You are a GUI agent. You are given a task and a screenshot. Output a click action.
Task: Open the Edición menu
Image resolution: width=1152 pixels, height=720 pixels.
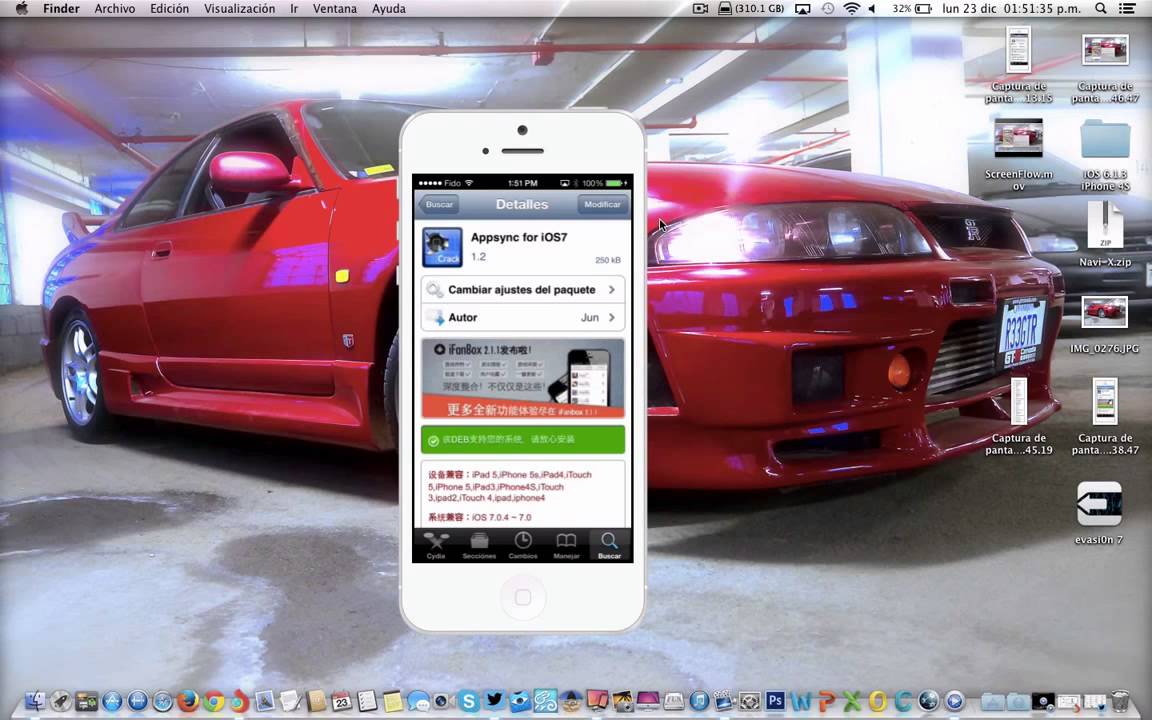(x=169, y=9)
